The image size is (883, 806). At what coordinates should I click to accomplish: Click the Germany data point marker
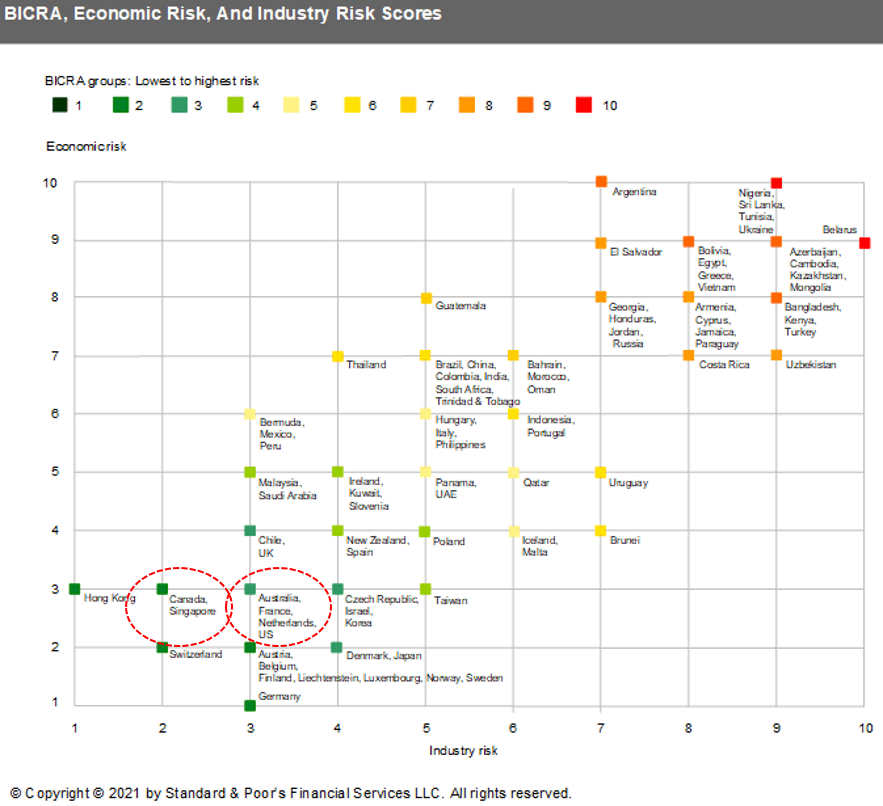[250, 705]
